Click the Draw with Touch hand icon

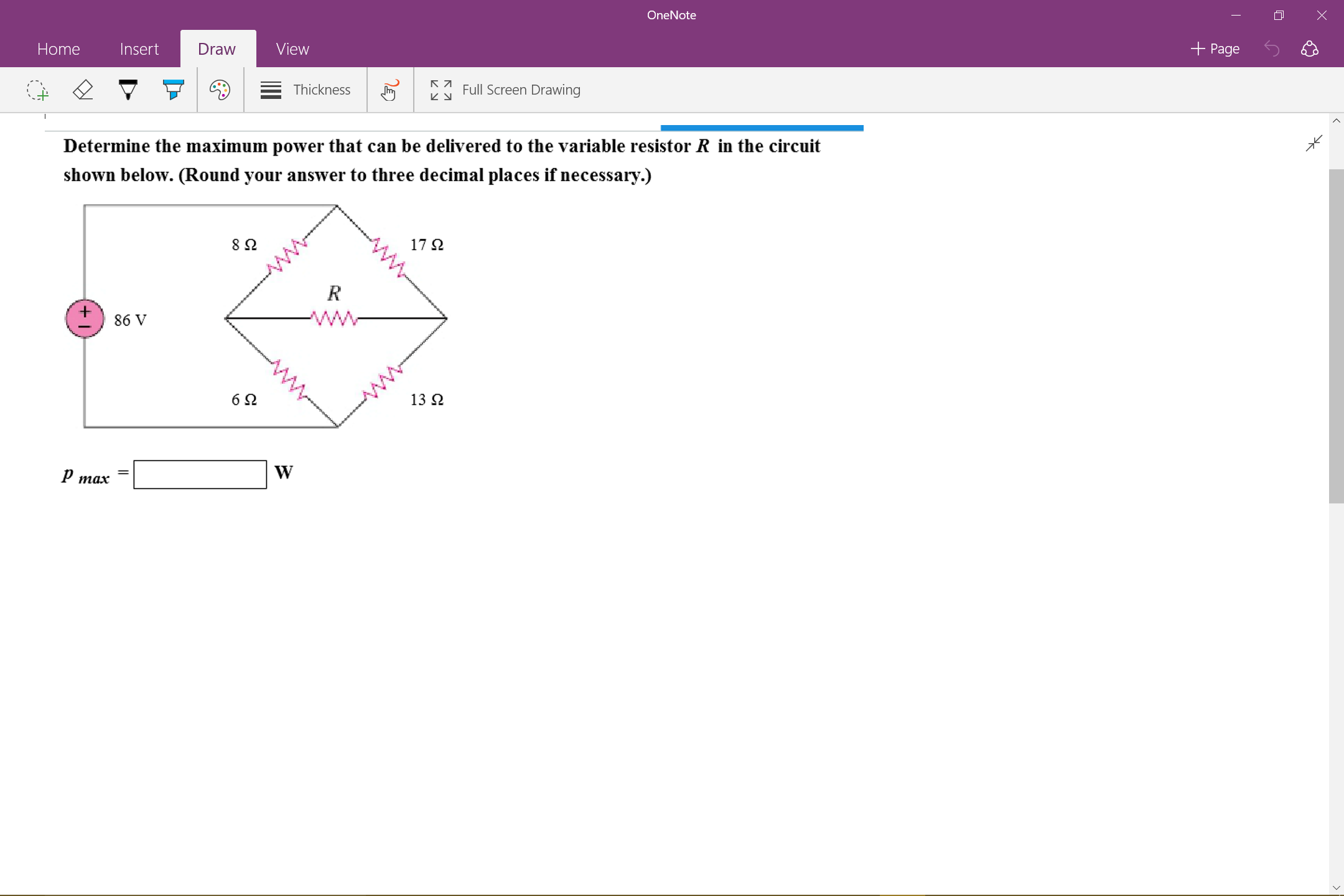(390, 90)
